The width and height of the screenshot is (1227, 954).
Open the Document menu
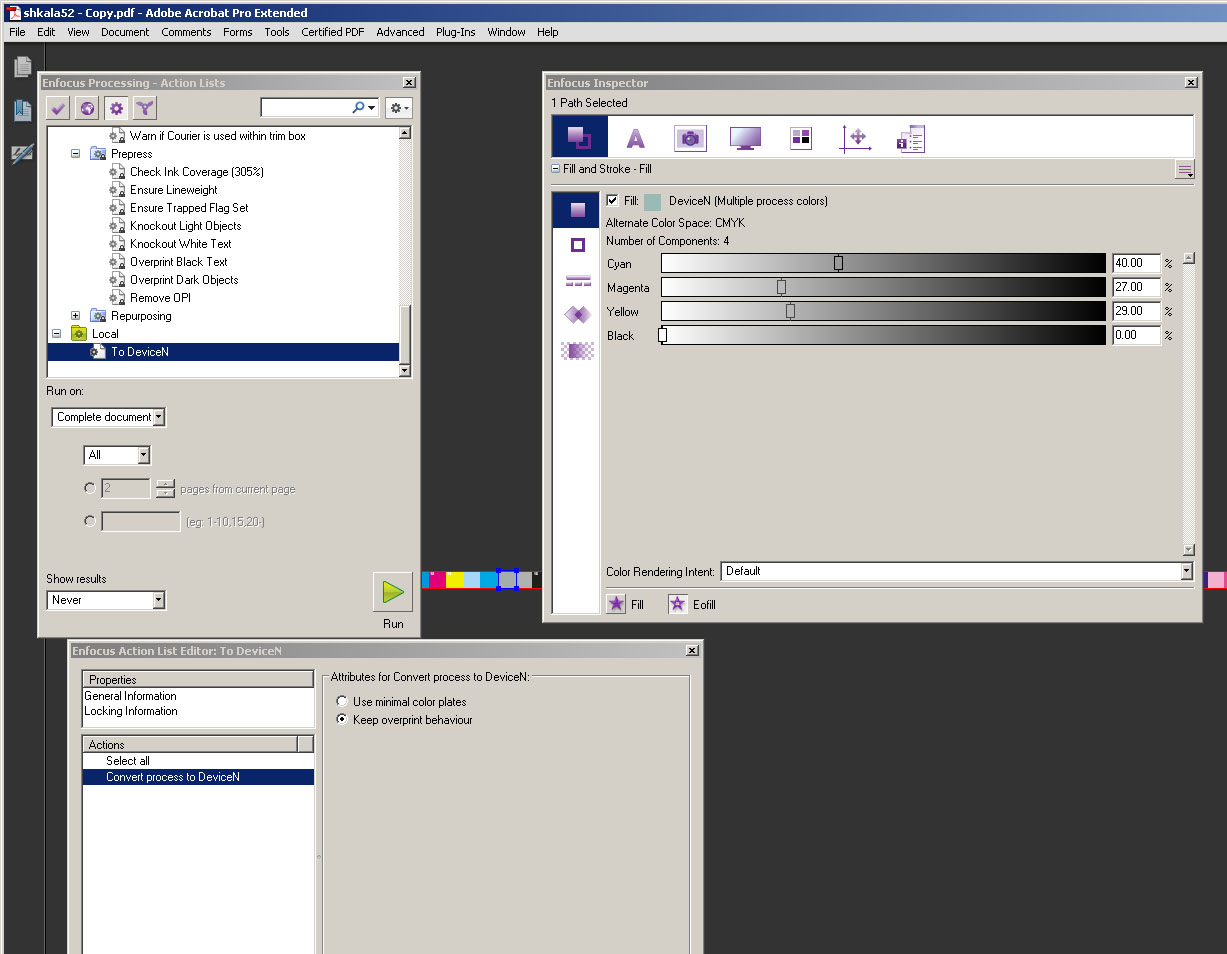tap(125, 32)
